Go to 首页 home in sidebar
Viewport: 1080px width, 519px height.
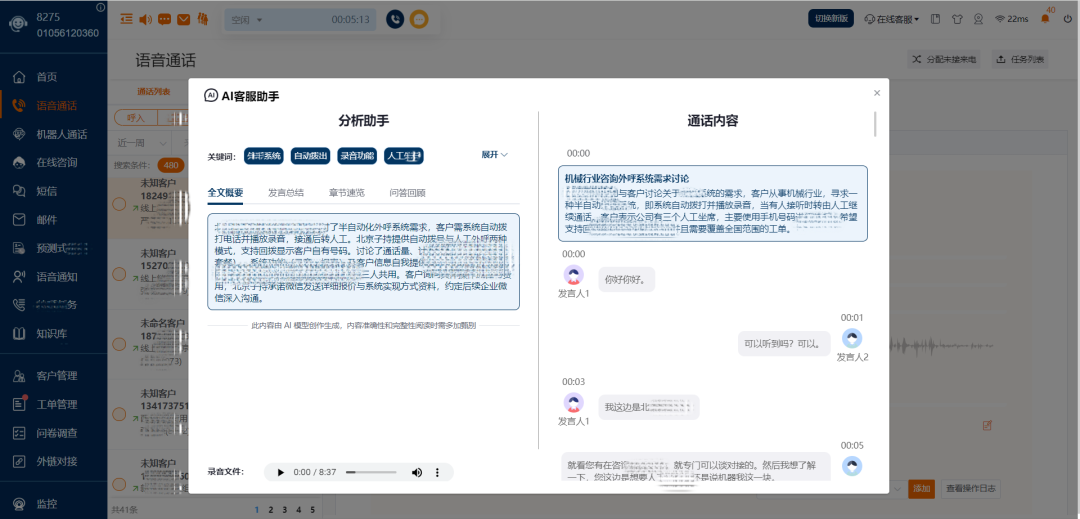coord(47,77)
